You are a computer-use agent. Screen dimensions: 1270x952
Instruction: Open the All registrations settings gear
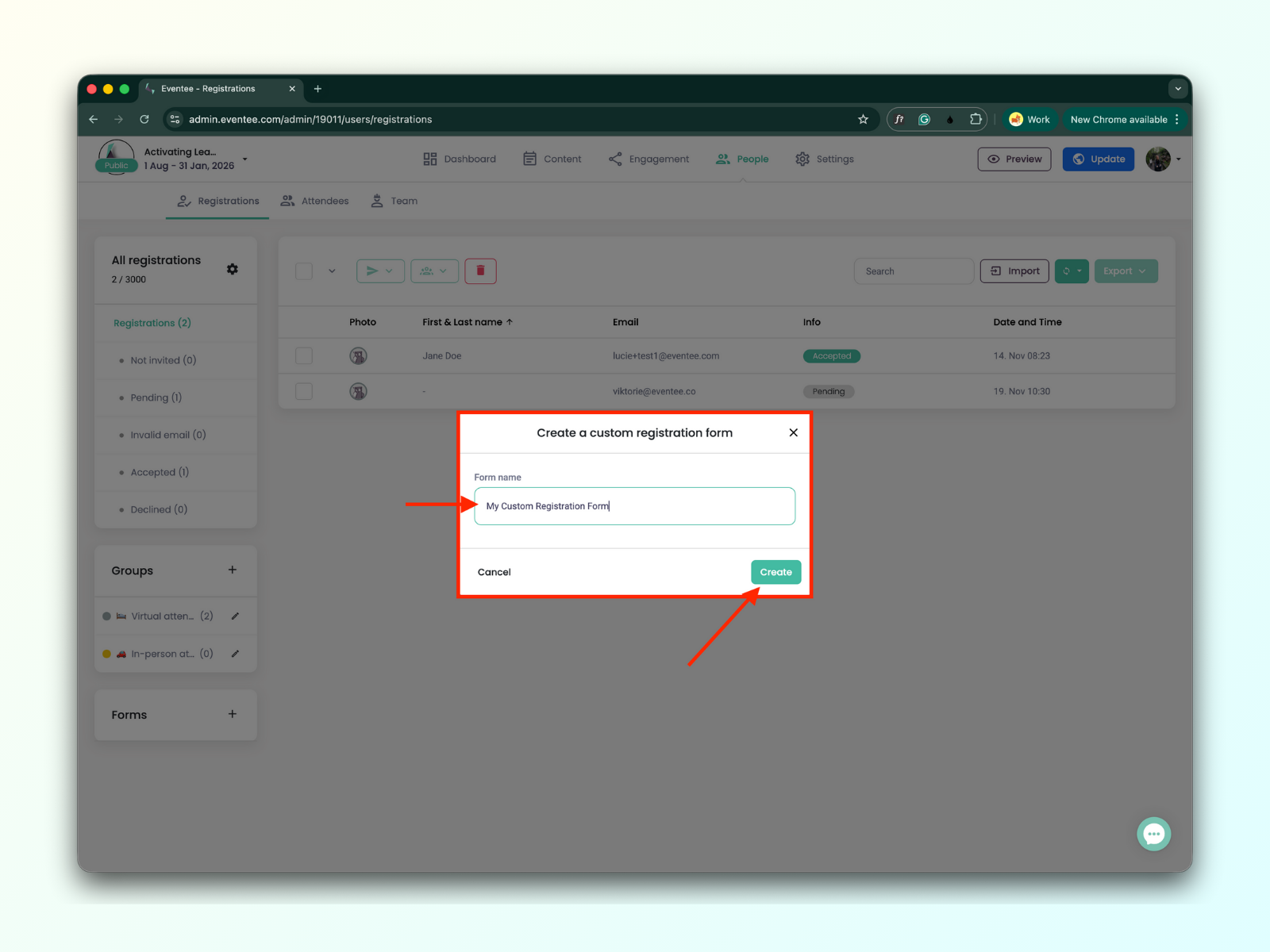point(233,269)
